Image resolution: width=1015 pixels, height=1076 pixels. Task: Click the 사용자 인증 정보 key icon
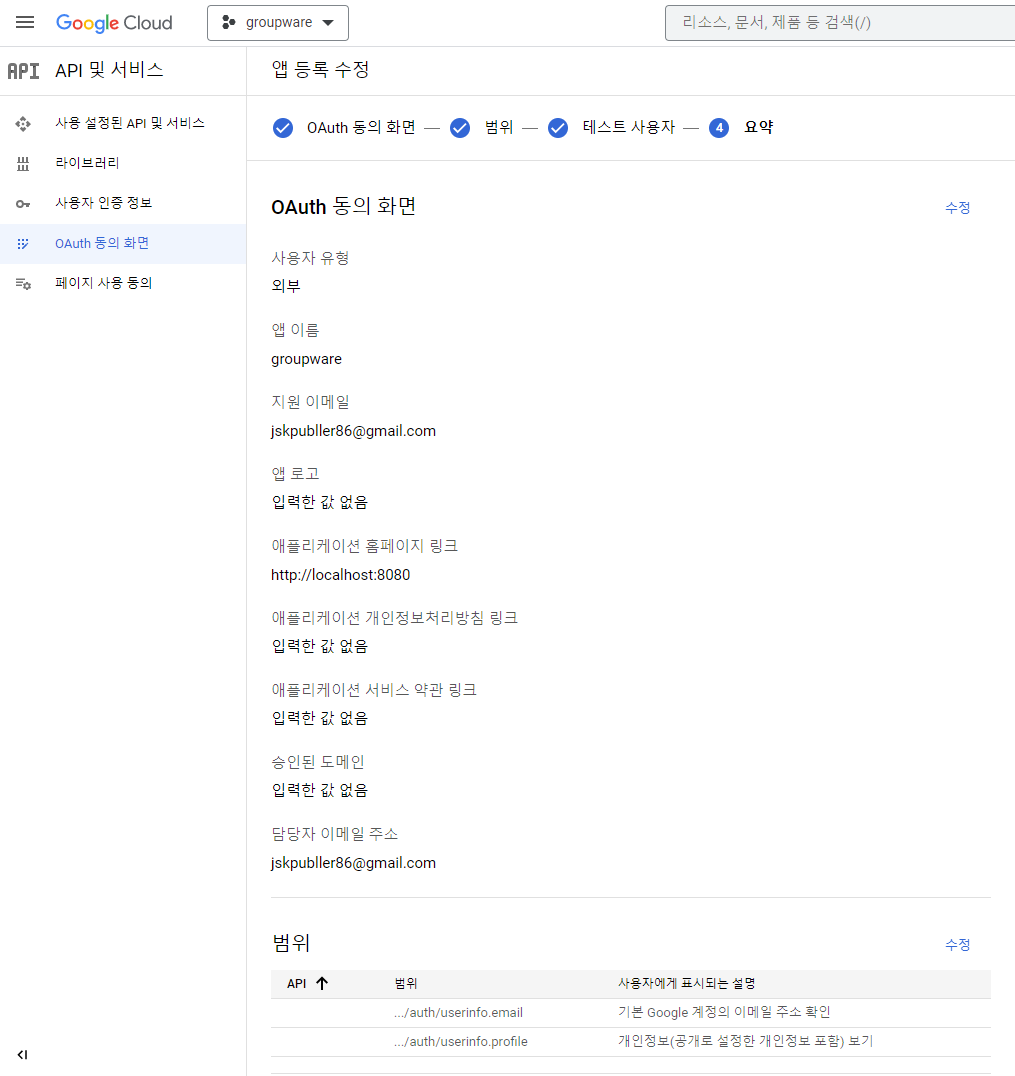coord(22,203)
